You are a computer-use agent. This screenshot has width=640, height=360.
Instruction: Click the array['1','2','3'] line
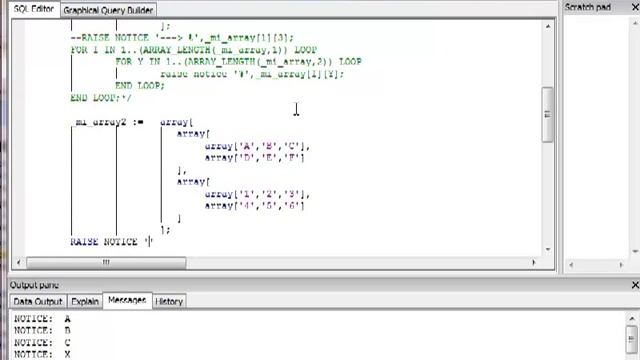click(257, 194)
